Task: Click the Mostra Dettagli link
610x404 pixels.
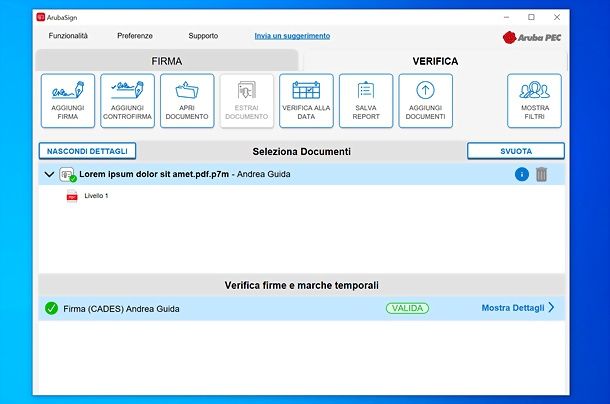Action: 513,308
